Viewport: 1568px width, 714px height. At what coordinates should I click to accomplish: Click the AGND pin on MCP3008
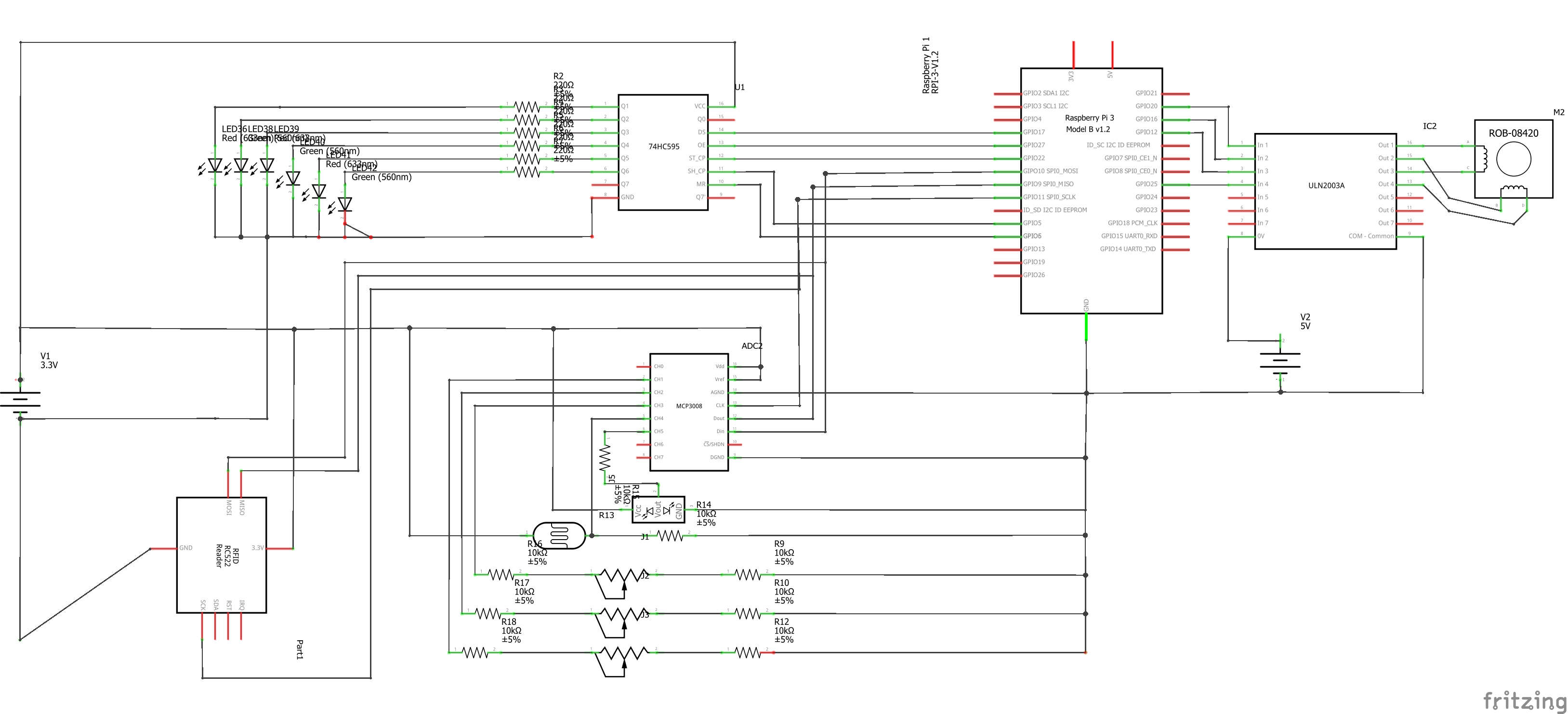pos(718,393)
